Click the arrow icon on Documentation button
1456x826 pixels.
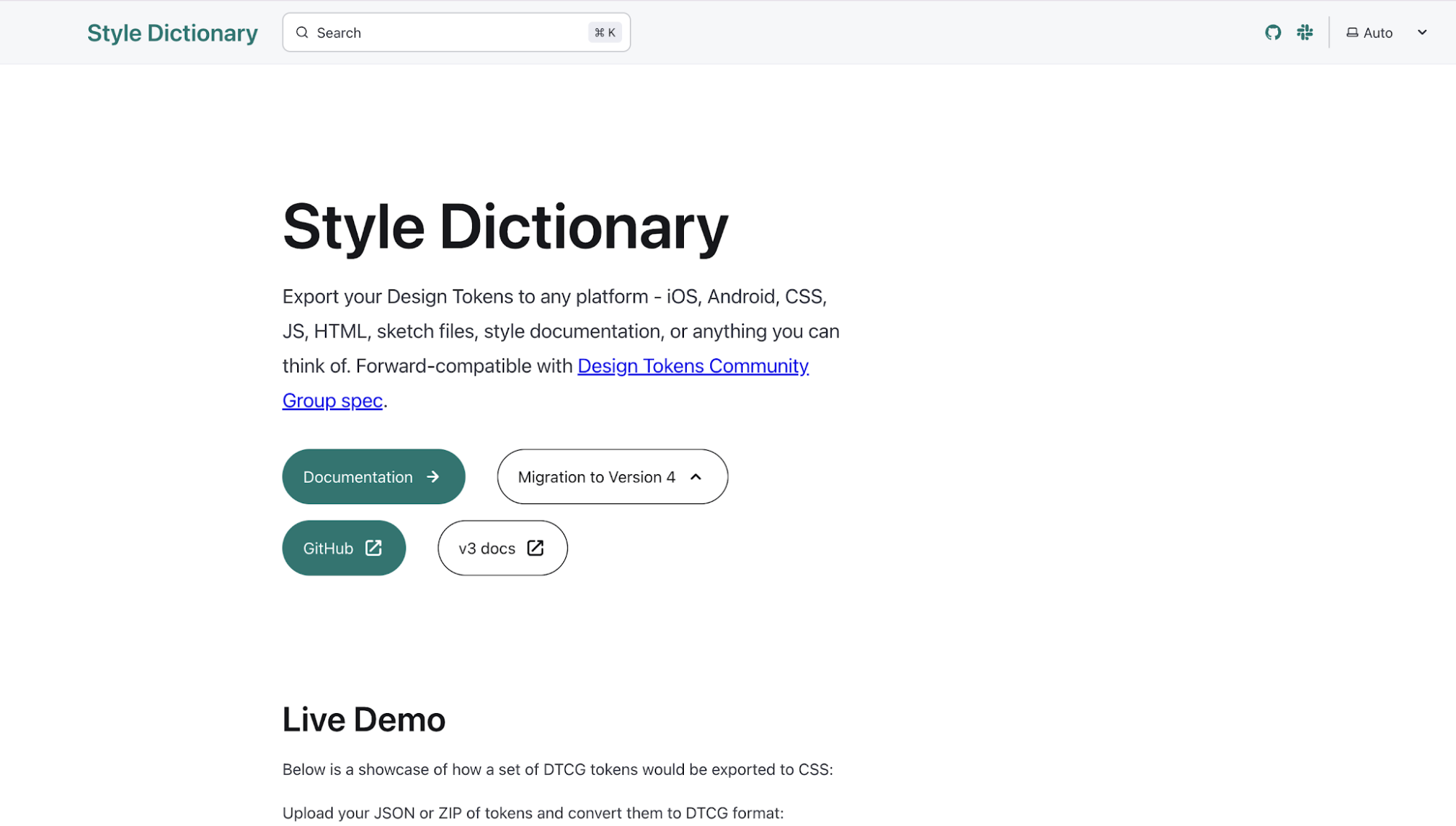(433, 476)
